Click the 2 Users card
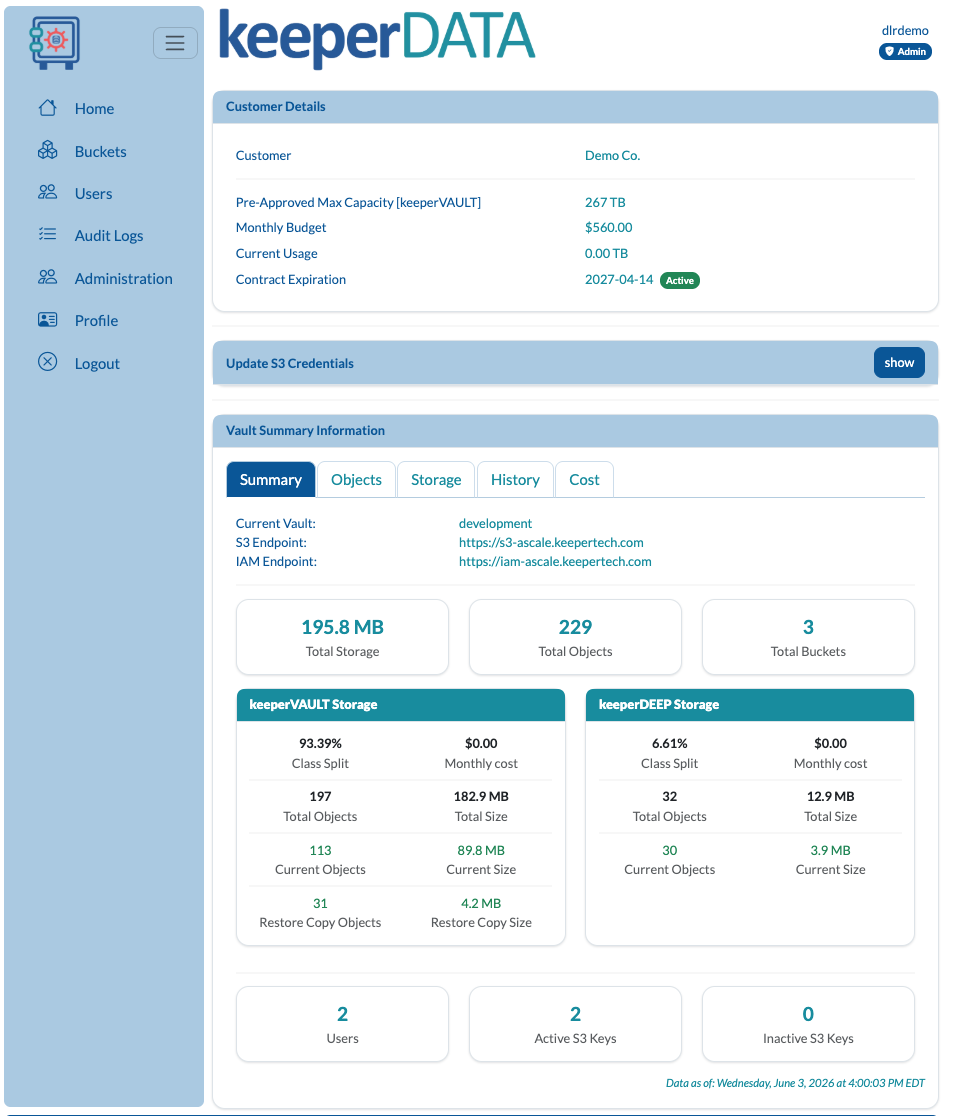The height and width of the screenshot is (1116, 953). 342,1024
